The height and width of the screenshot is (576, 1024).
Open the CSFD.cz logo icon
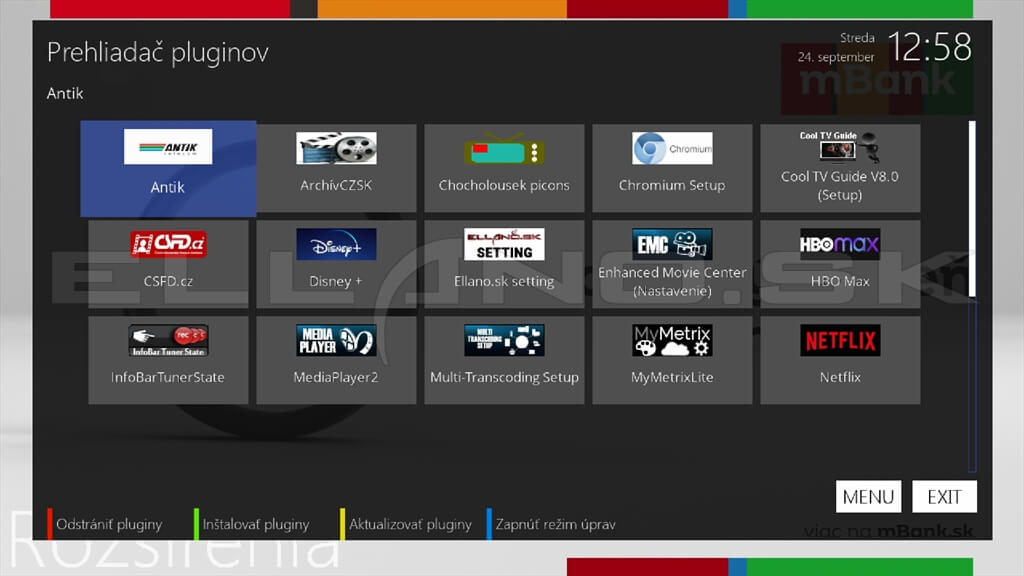168,244
